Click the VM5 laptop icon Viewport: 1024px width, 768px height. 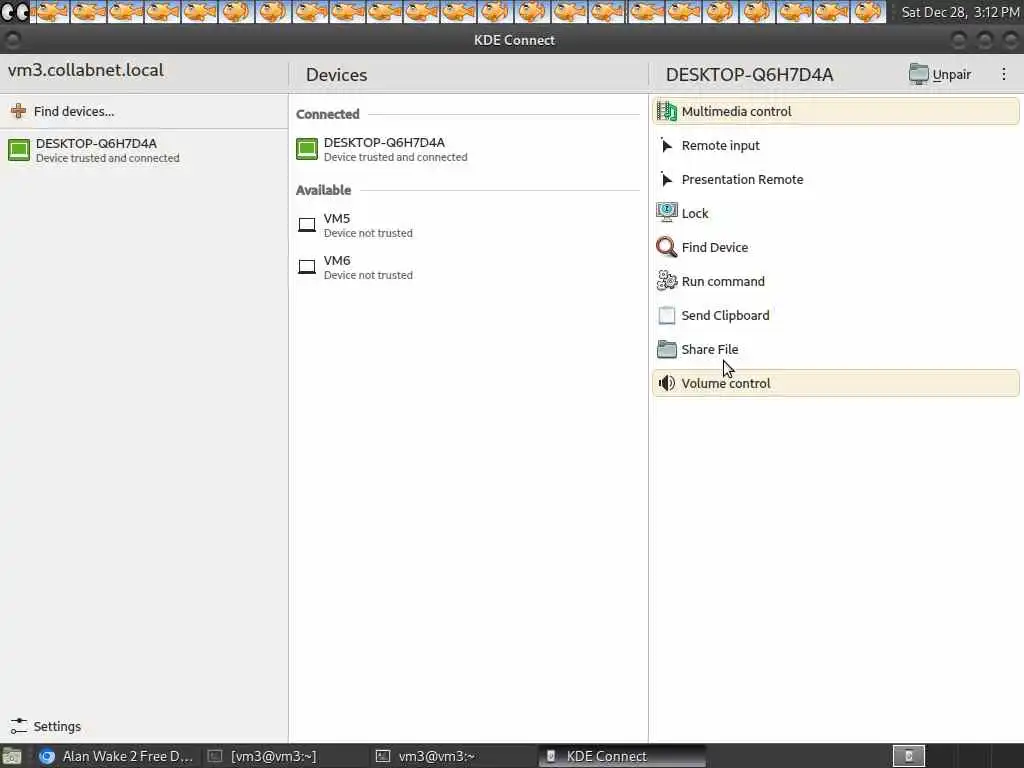307,225
